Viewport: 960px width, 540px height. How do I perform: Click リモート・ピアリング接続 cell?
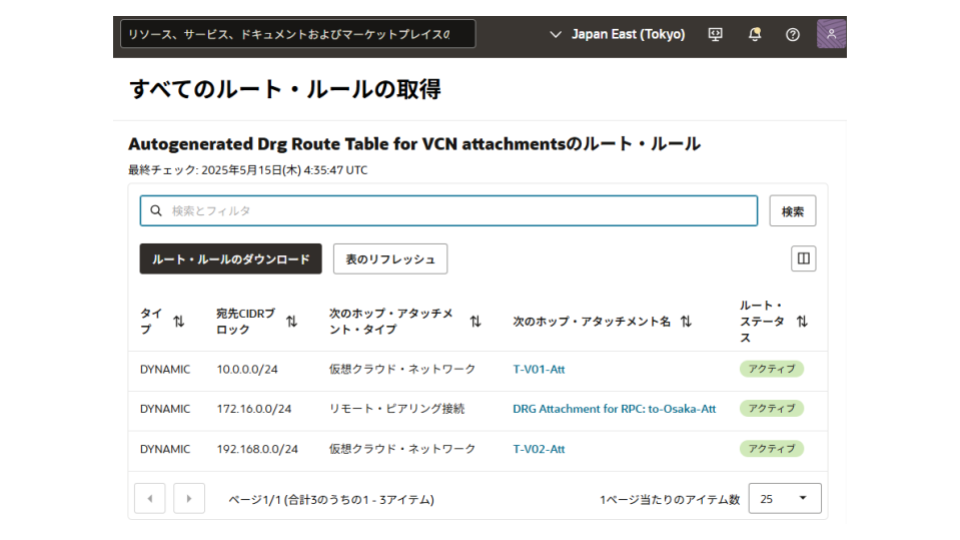pyautogui.click(x=397, y=409)
